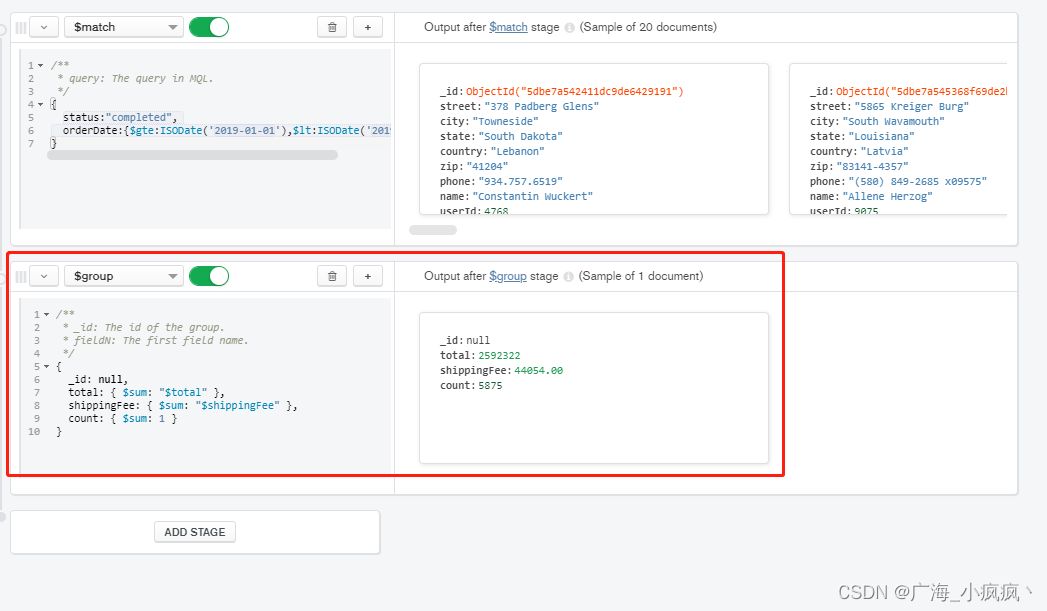
Task: Click the shippingFee $sum line in $group editor
Action: click(x=182, y=405)
